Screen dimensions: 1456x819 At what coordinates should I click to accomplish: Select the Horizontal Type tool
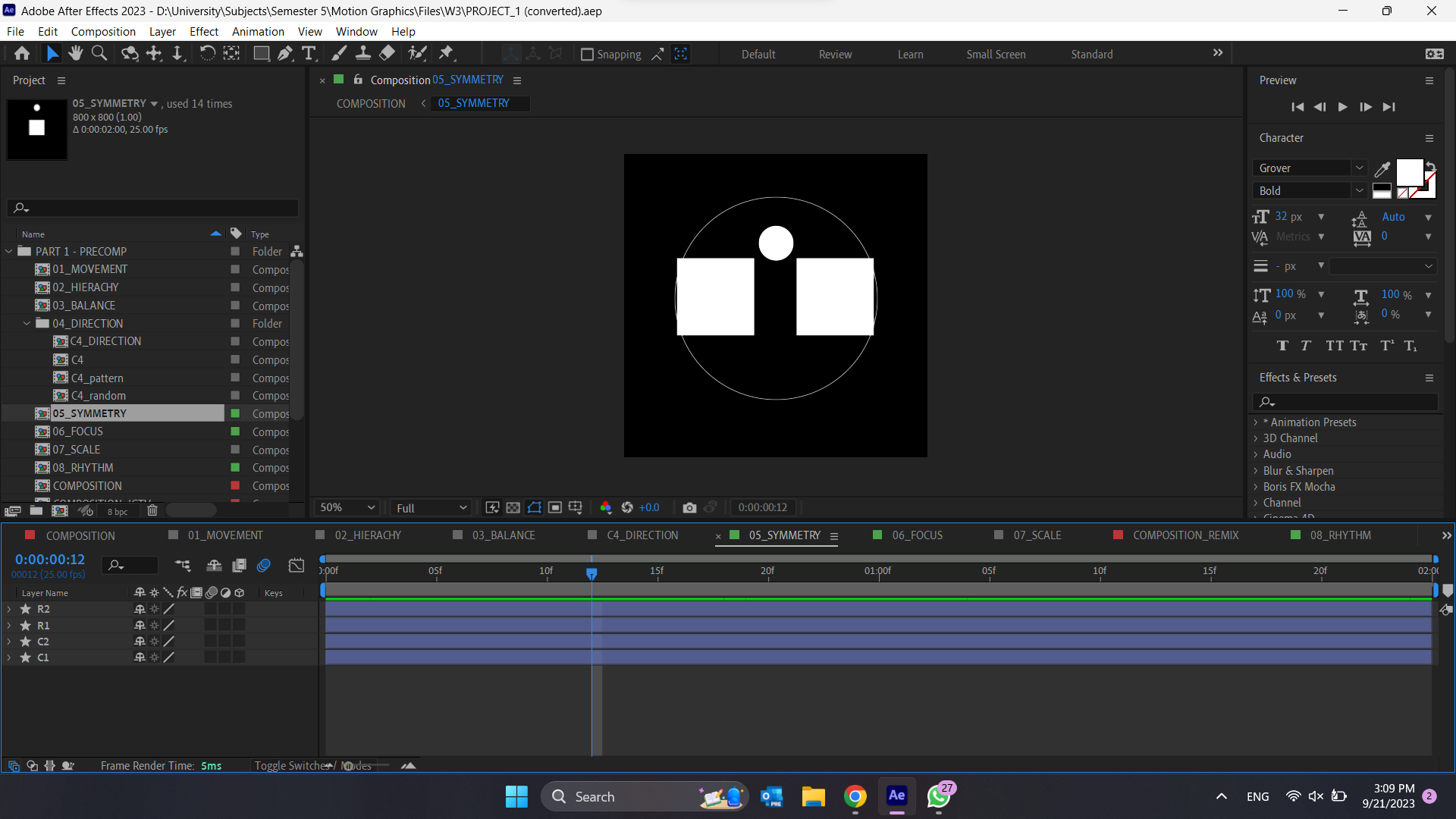click(x=309, y=53)
